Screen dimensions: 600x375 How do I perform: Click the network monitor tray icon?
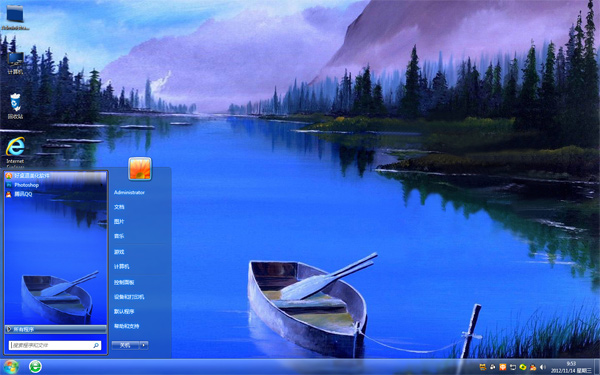click(x=513, y=367)
